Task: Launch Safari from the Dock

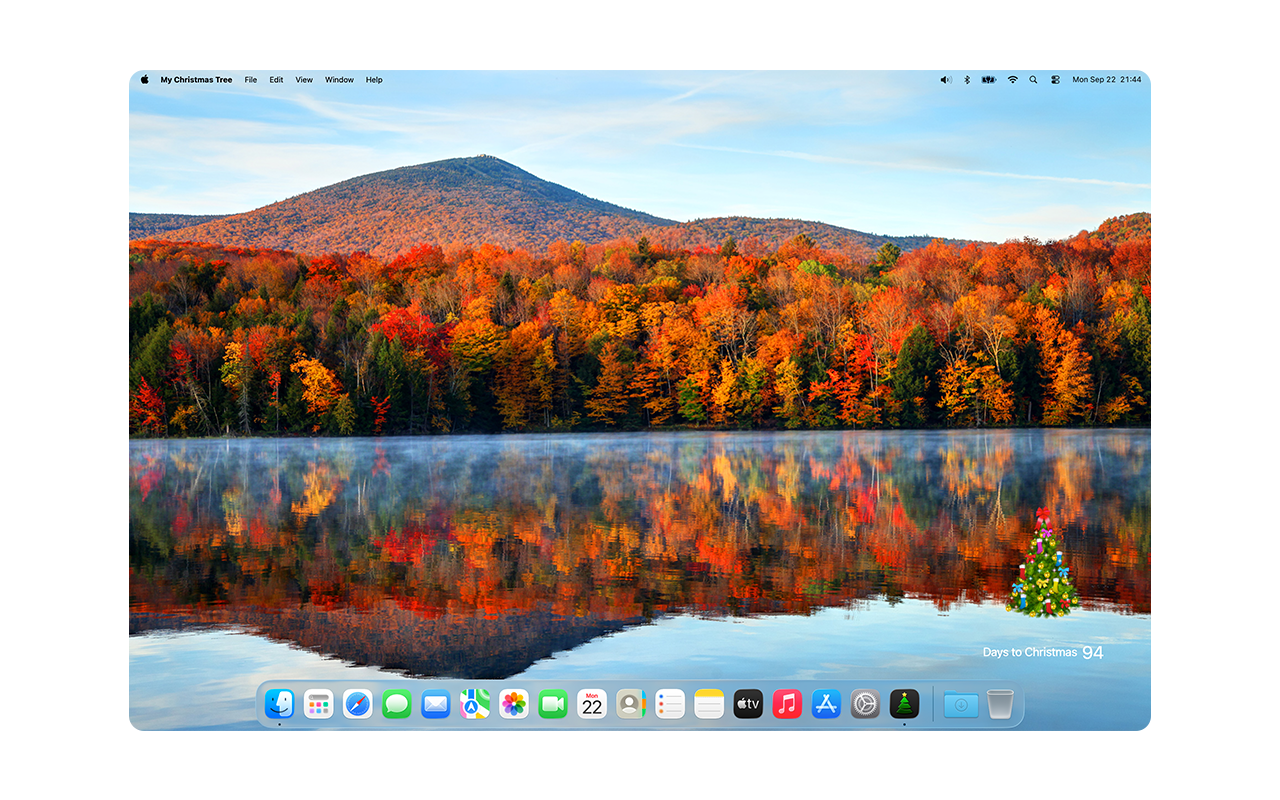Action: (357, 704)
